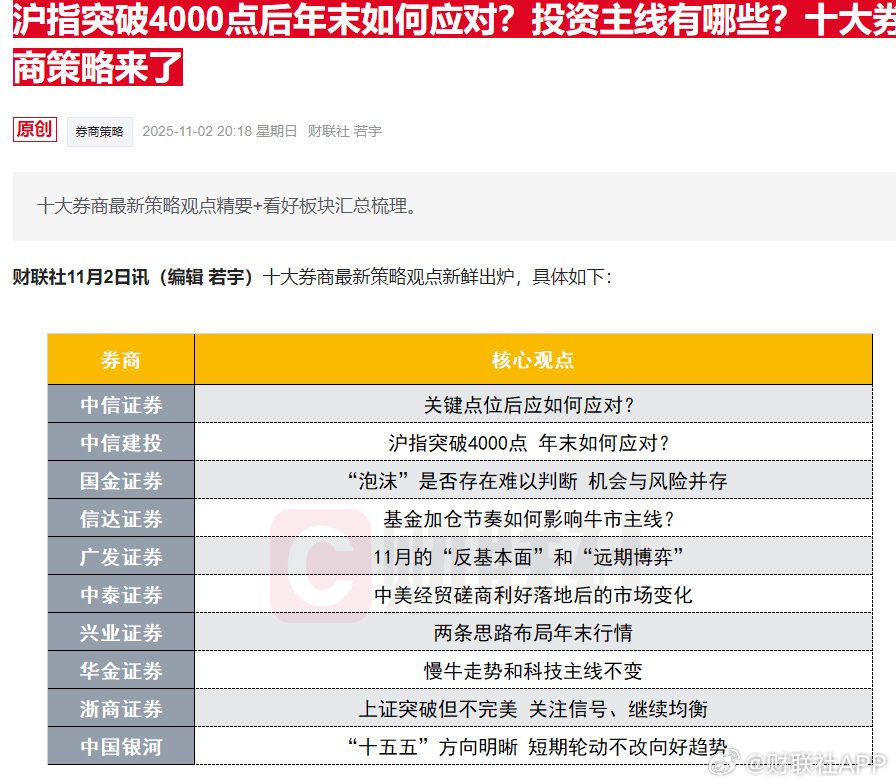The width and height of the screenshot is (896, 784).
Task: Click the 原创 original content badge
Action: point(34,130)
